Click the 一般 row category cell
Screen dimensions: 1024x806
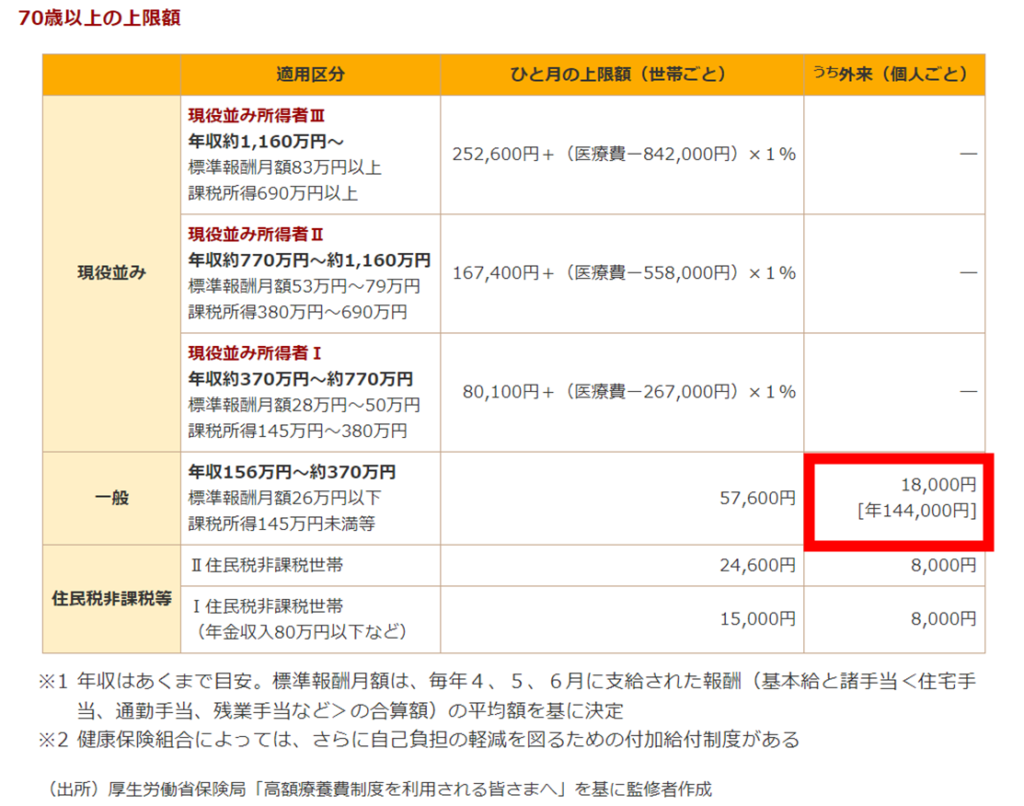tap(111, 498)
